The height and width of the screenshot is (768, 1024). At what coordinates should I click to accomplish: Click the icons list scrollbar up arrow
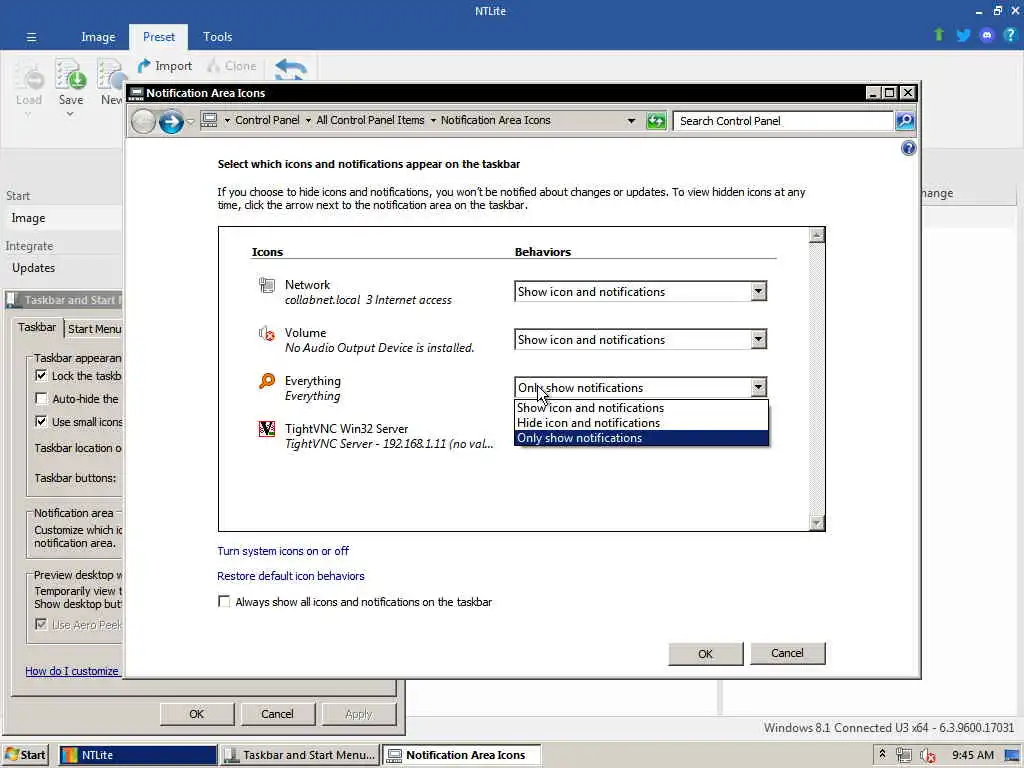(816, 235)
